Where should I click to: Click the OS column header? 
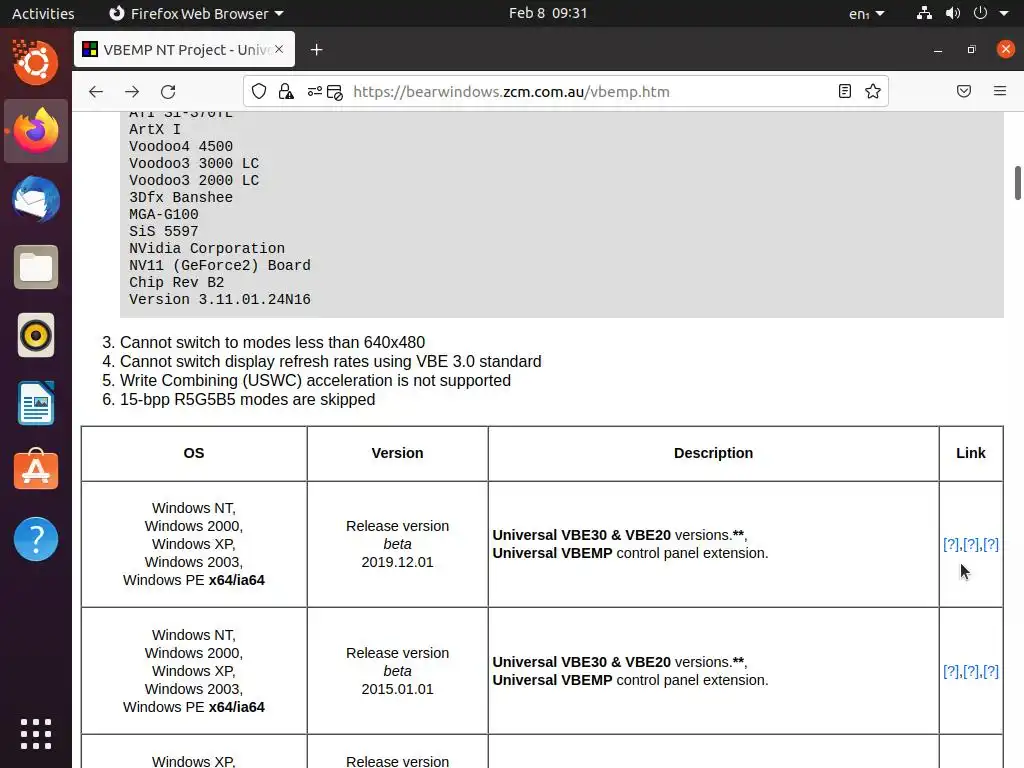pos(194,453)
